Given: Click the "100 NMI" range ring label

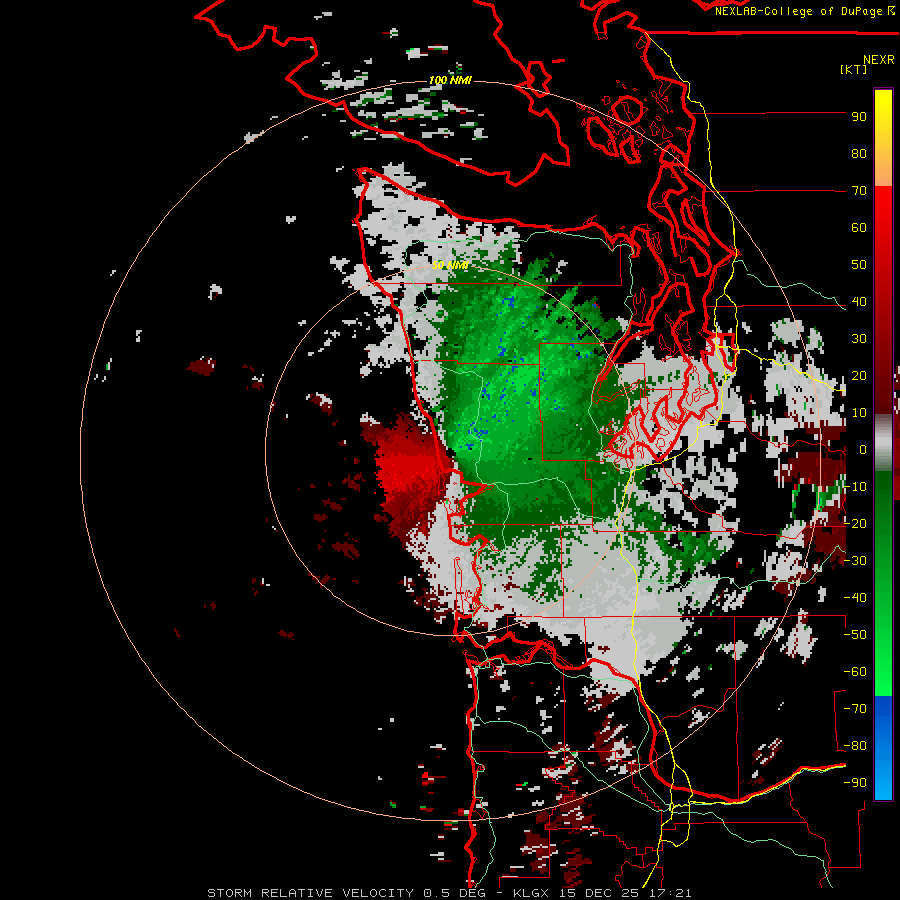Looking at the screenshot, I should (x=450, y=80).
